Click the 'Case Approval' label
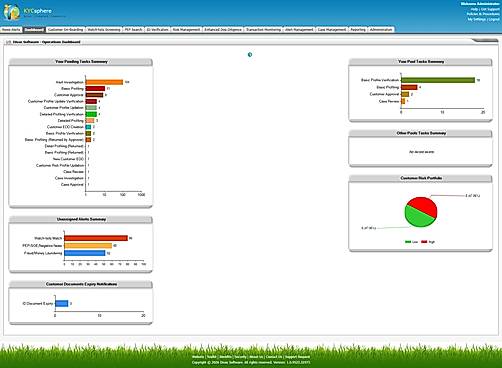The width and height of the screenshot is (502, 368). (72, 184)
